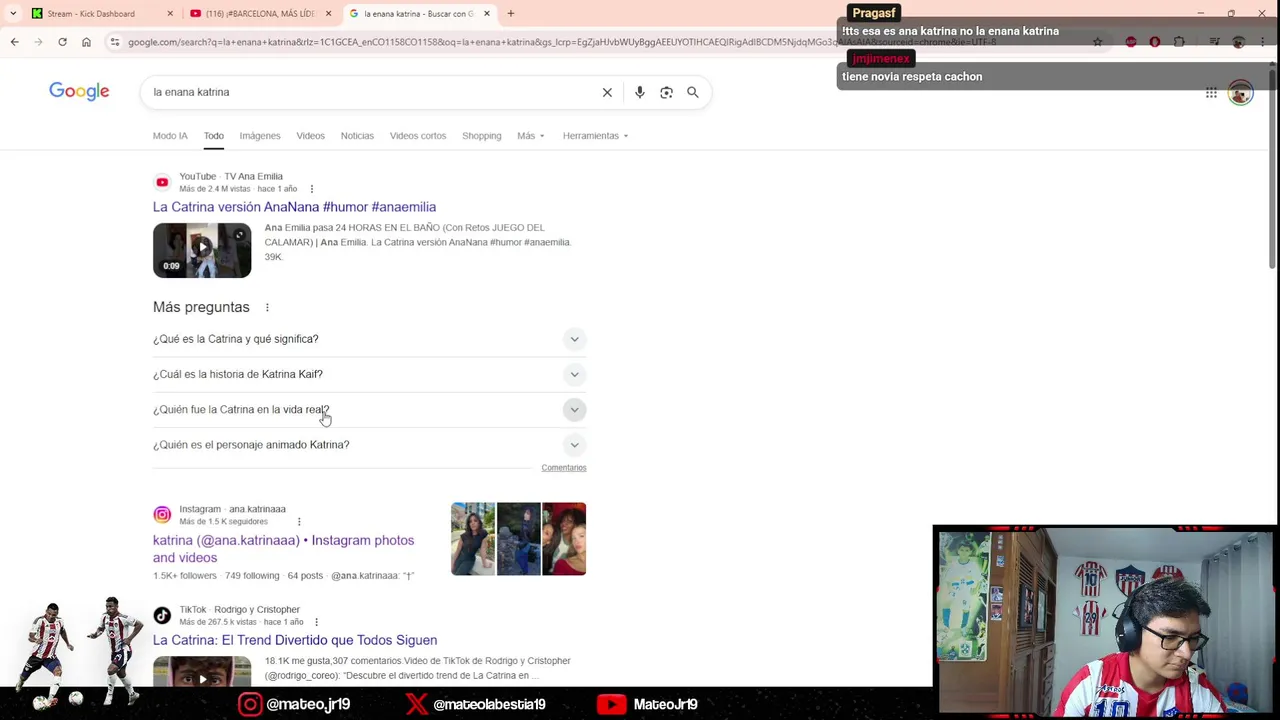This screenshot has height=720, width=1280.
Task: Open the Extensions puzzle icon
Action: click(1179, 42)
